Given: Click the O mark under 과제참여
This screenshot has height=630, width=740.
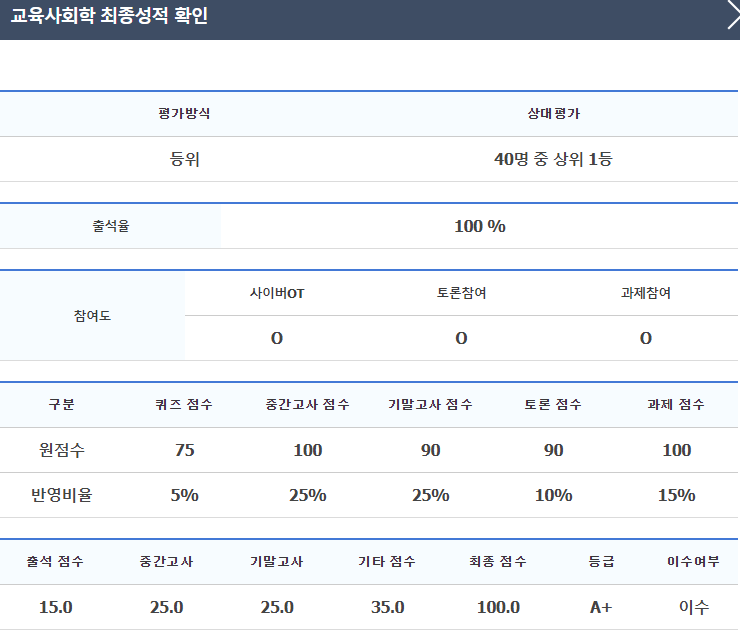Looking at the screenshot, I should click(646, 338).
